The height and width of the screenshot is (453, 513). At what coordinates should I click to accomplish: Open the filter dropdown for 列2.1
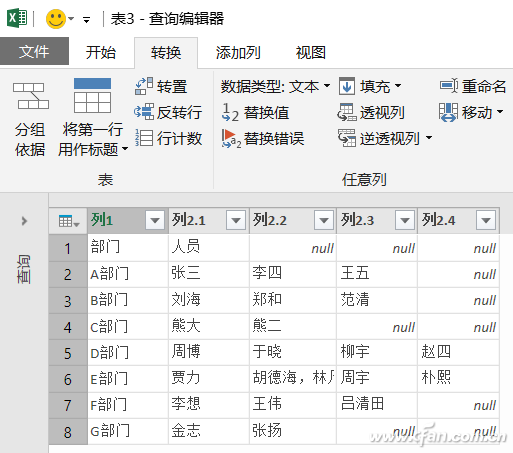[236, 220]
